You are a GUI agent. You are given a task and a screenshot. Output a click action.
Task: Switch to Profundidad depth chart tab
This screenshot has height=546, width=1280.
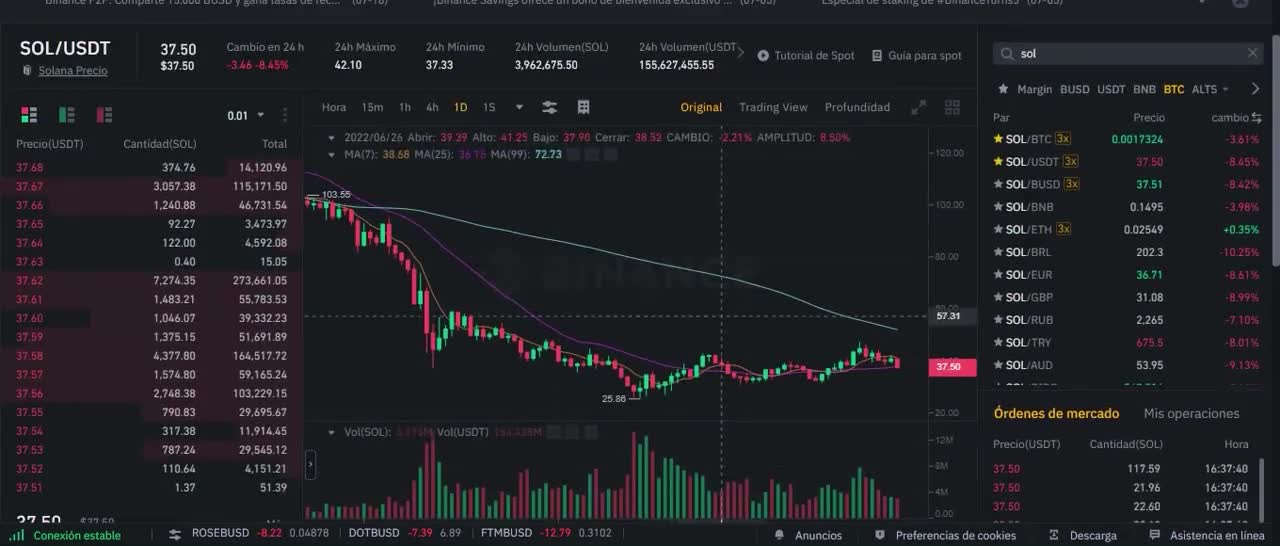(x=857, y=107)
